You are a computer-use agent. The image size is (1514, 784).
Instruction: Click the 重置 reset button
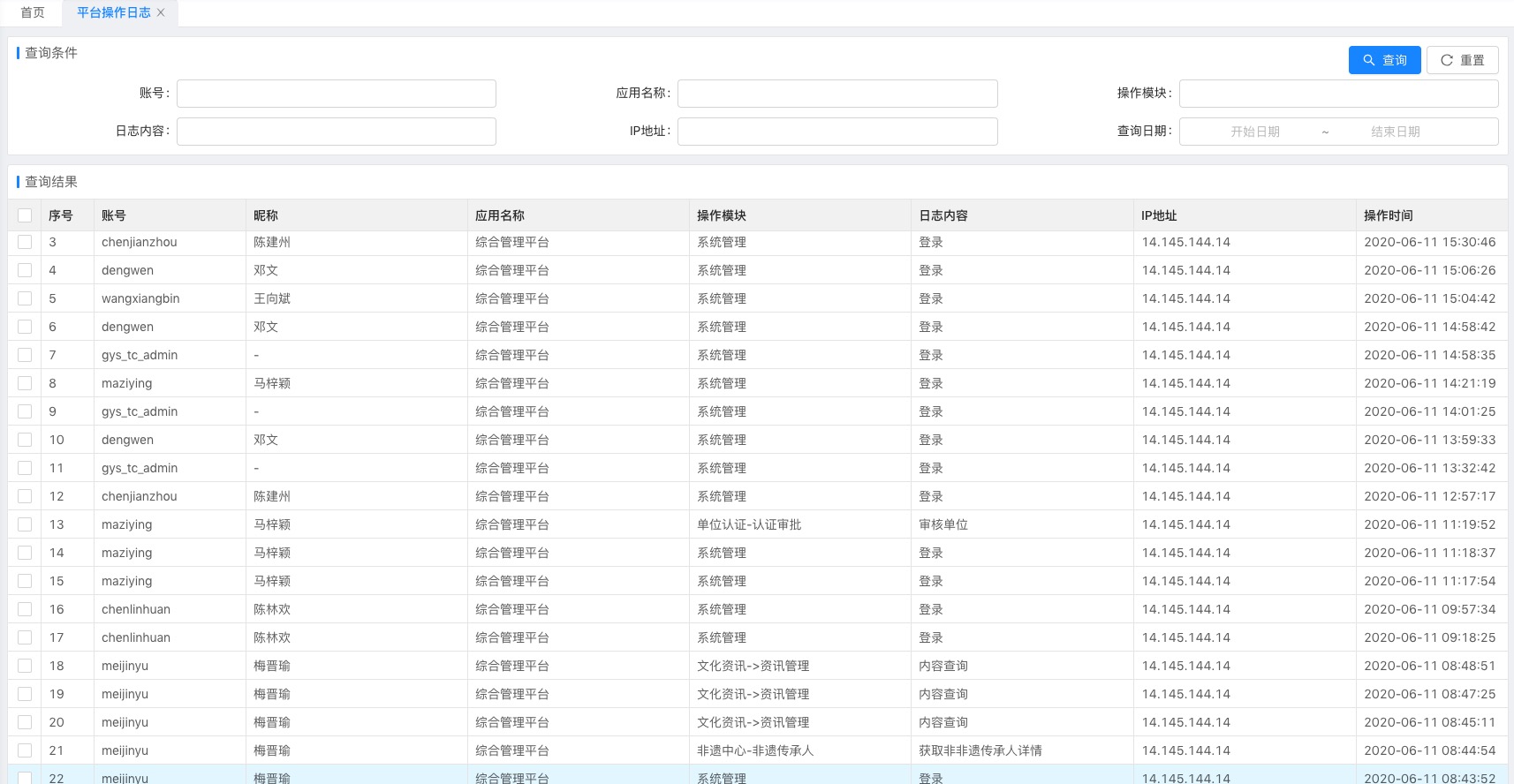pyautogui.click(x=1462, y=60)
